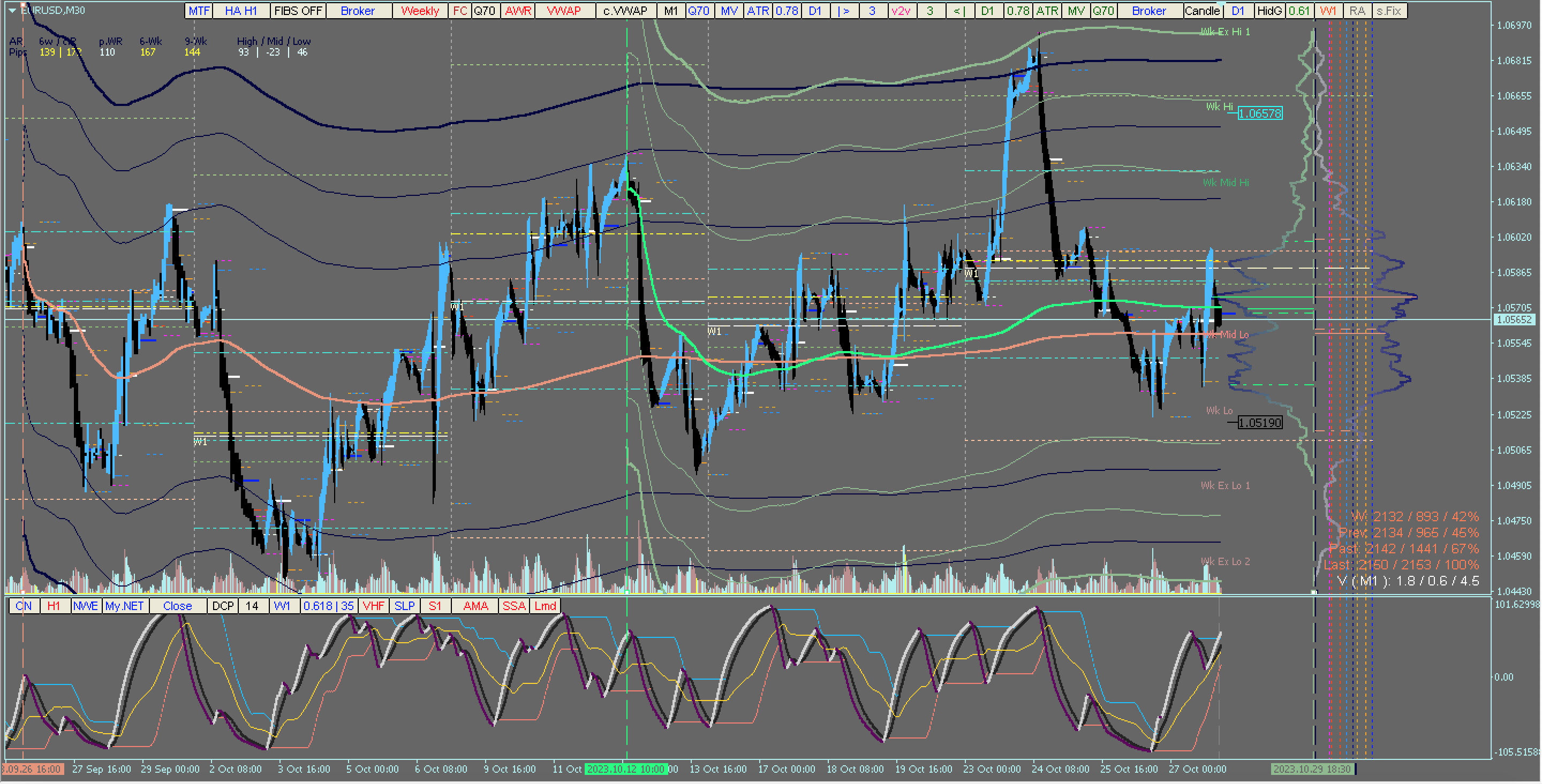This screenshot has width=1542, height=784.
Task: Click the Wk Hi 1.06578 price label
Action: [1260, 113]
